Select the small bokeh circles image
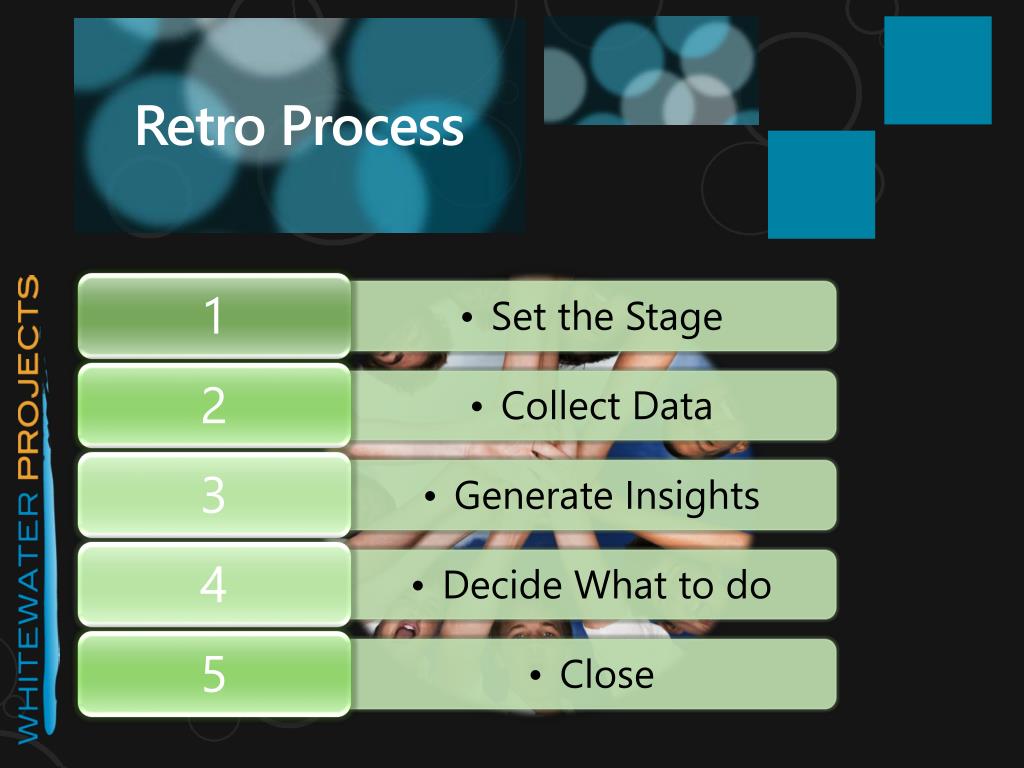Screen dimensions: 1024x768 [651, 71]
